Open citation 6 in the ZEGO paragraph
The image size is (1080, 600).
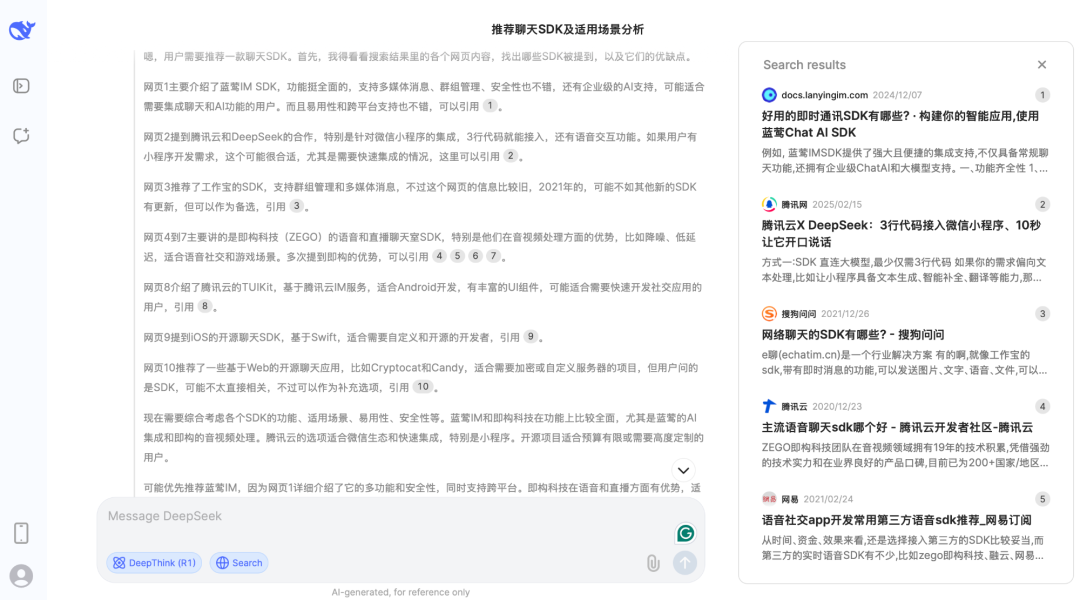click(x=475, y=256)
